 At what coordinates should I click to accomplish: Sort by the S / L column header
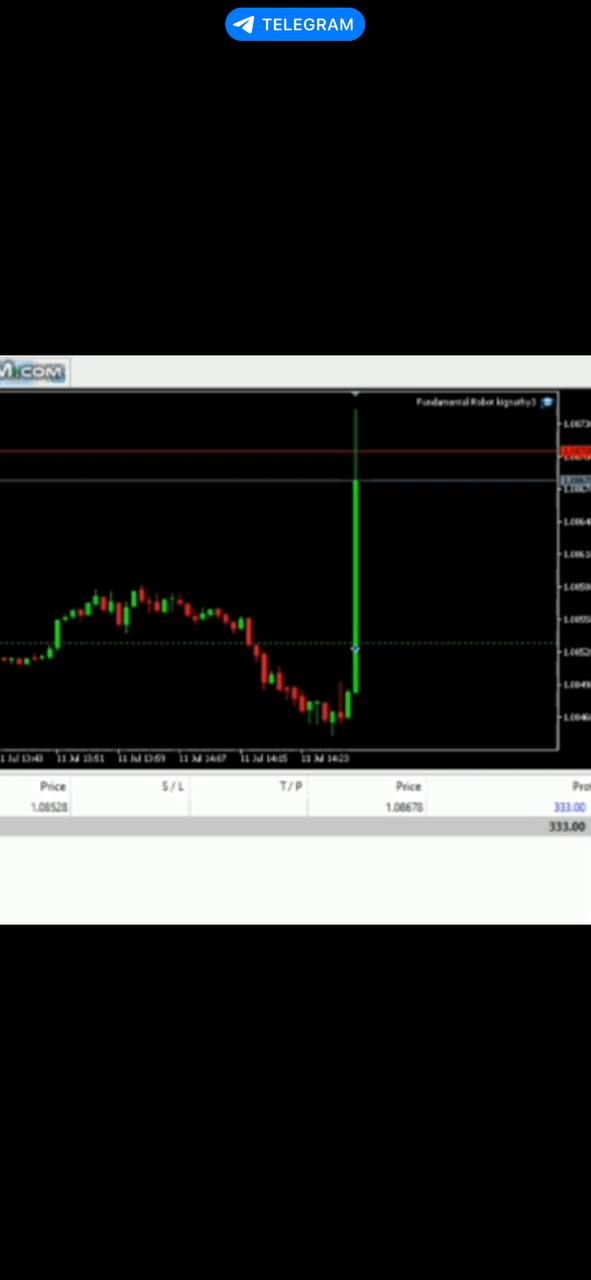click(173, 787)
